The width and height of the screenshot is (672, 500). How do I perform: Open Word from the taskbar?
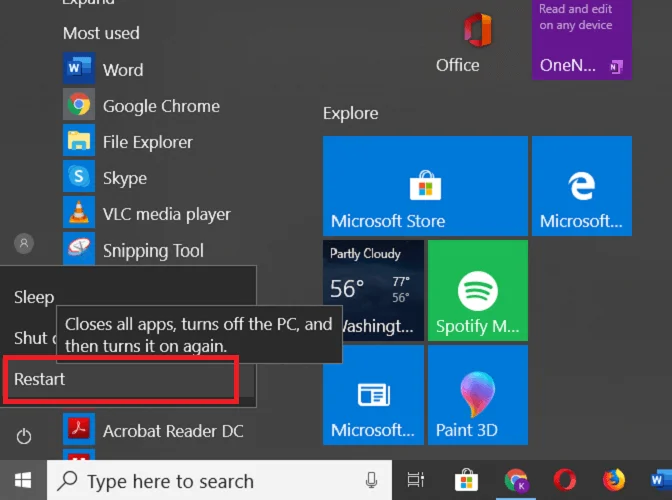click(660, 480)
